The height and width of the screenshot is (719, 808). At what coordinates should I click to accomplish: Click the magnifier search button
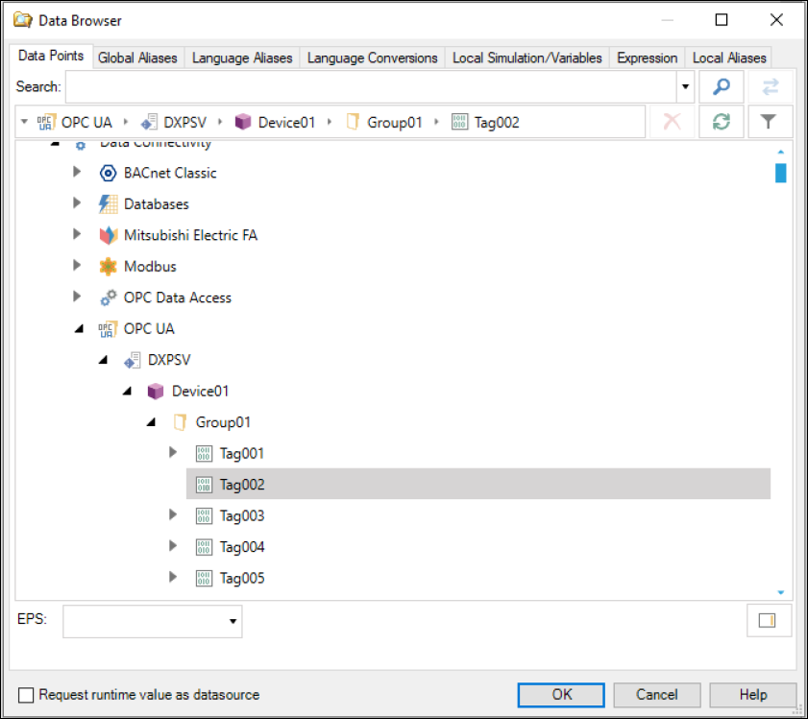(721, 87)
